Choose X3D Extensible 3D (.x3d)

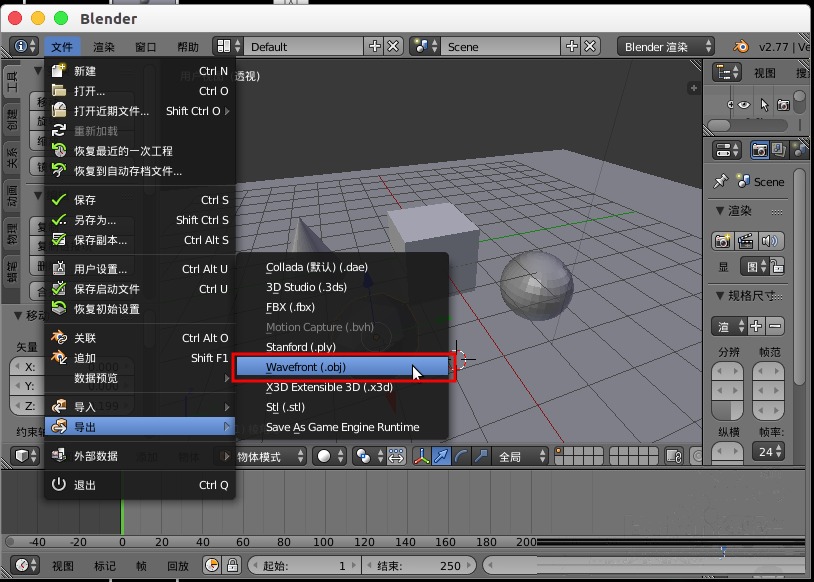342,387
